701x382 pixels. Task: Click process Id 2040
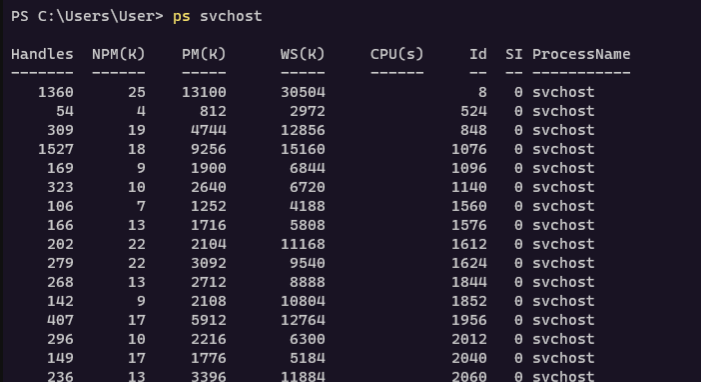(469, 358)
